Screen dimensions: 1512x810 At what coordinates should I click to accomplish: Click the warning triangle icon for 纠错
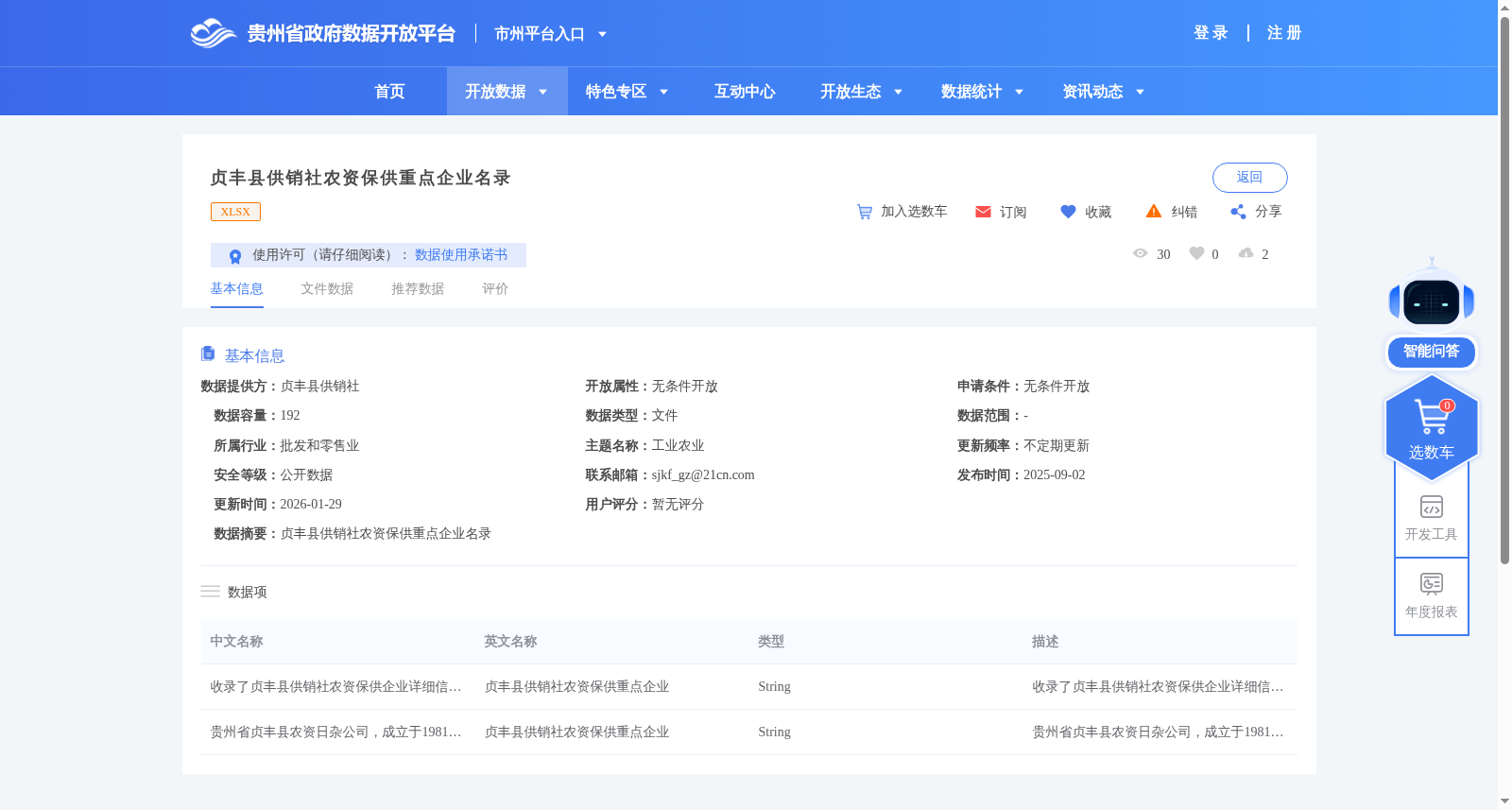(x=1154, y=211)
